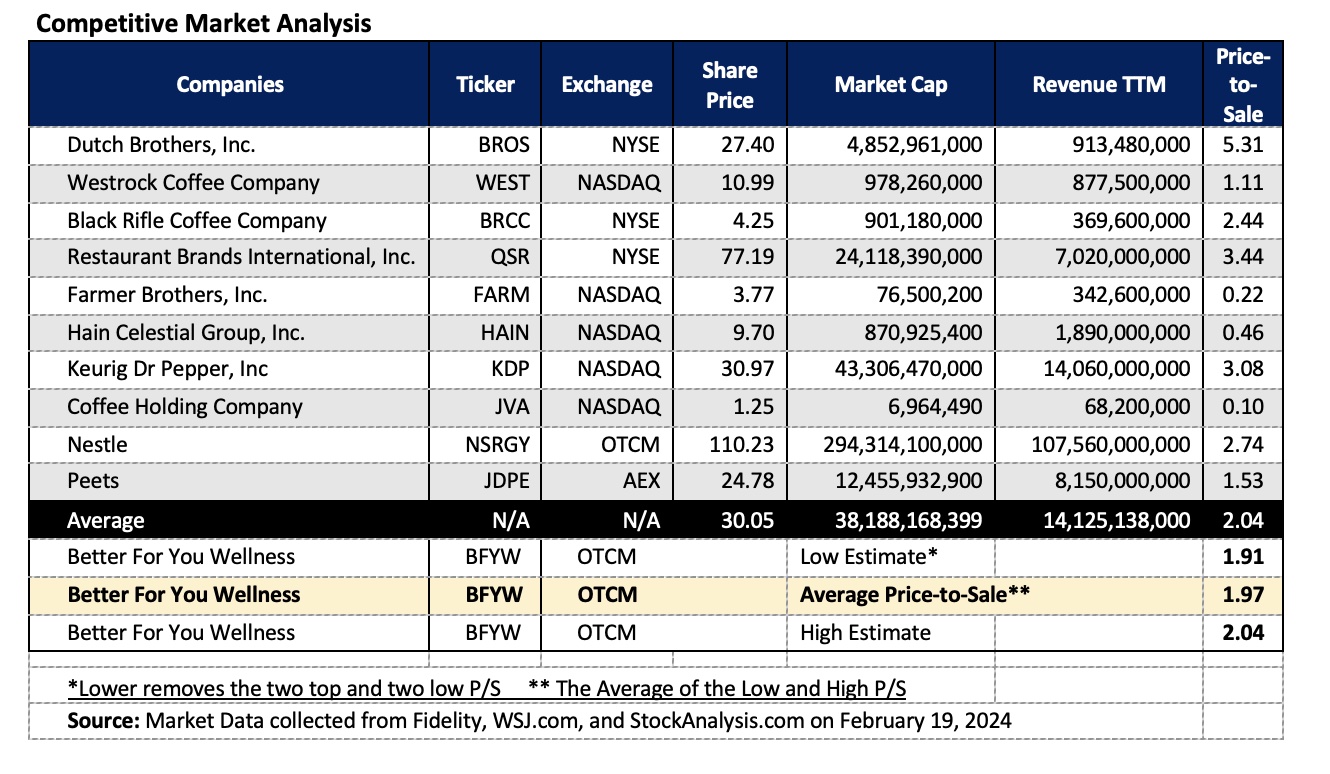Select Westrock Coffee Company row name

click(193, 183)
